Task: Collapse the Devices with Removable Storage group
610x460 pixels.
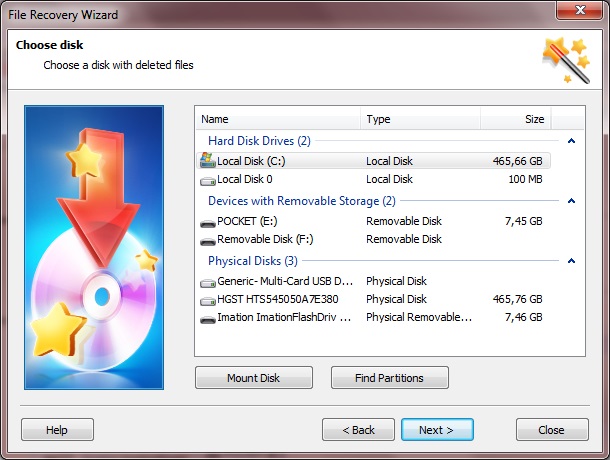Action: [571, 201]
